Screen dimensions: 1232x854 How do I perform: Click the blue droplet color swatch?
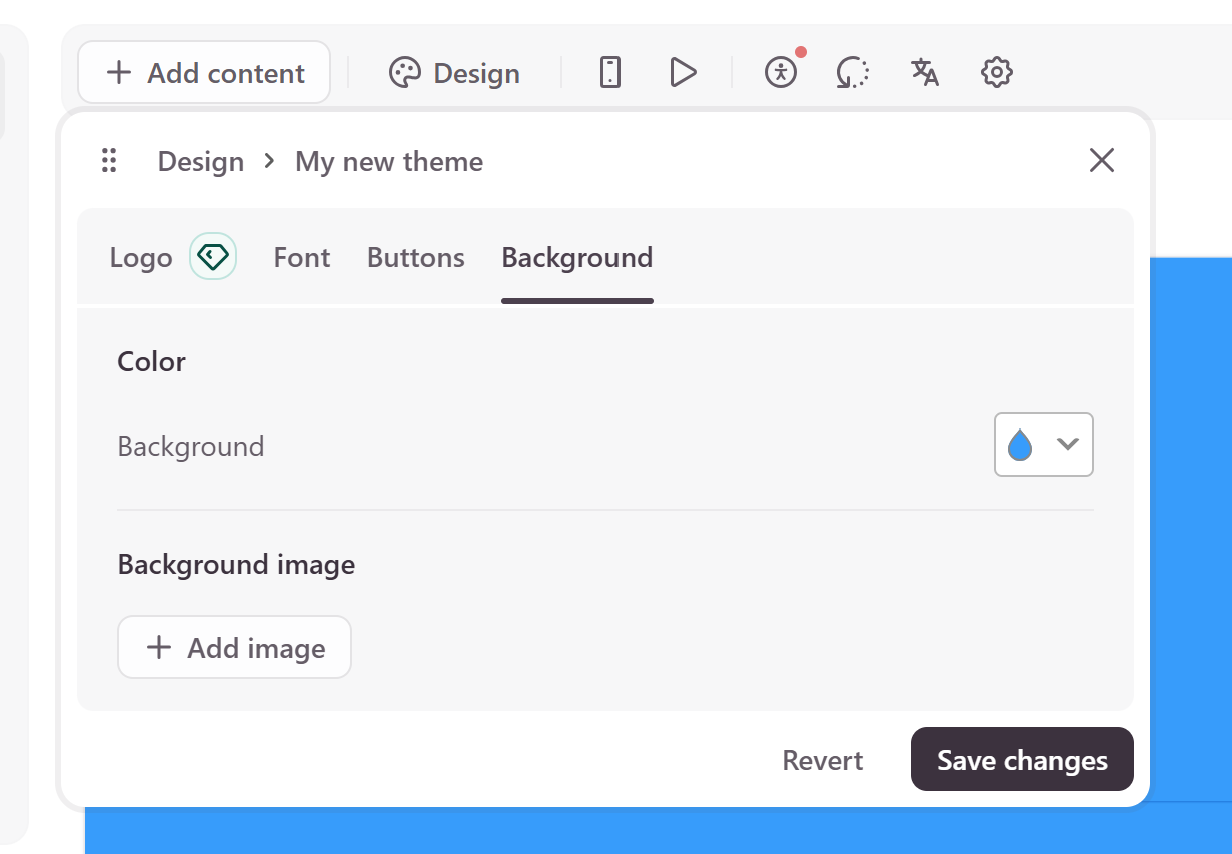(x=1020, y=444)
